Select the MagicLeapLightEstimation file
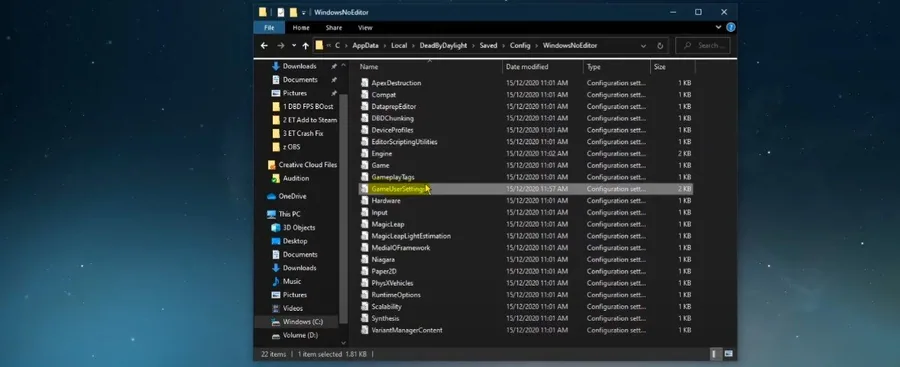Viewport: 900px width, 367px height. pyautogui.click(x=411, y=236)
